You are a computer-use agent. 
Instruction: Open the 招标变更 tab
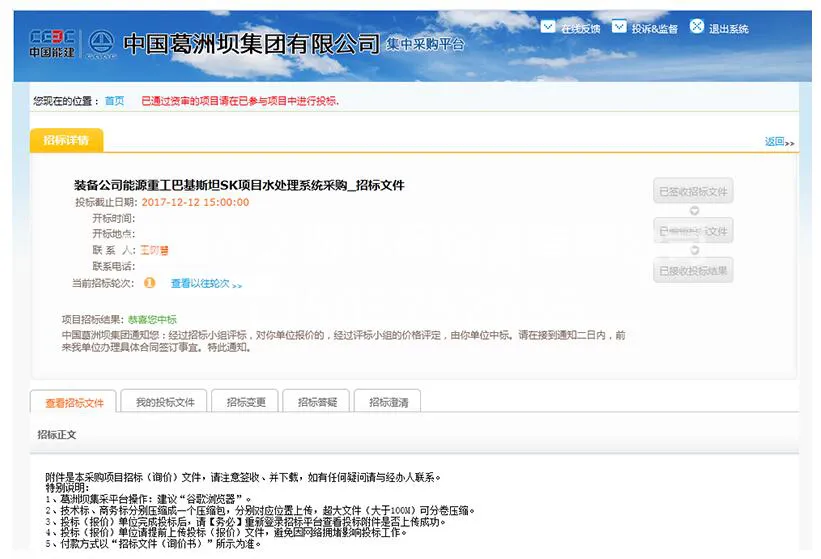[x=246, y=402]
